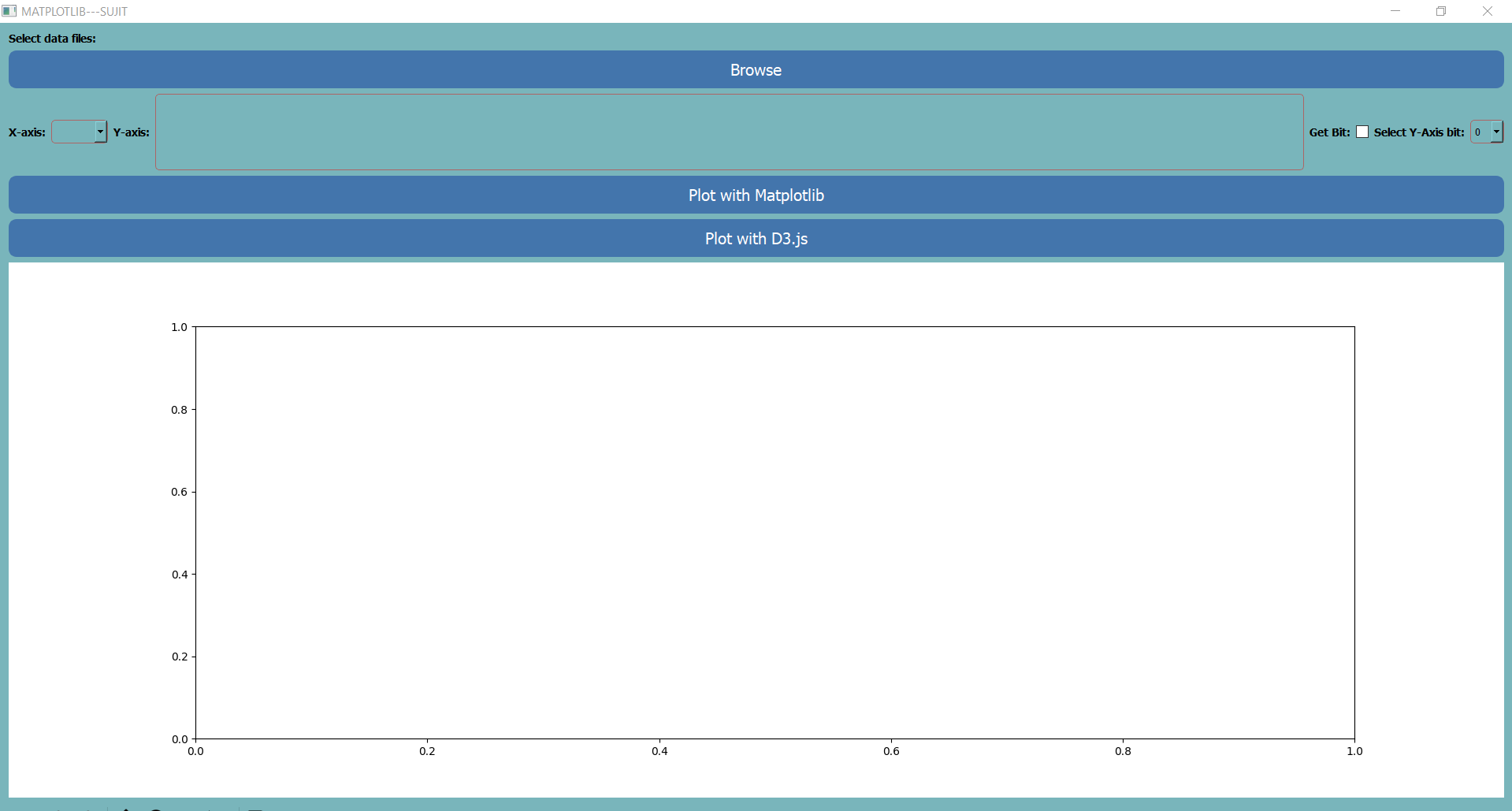
Task: Click inside the Y-axis selection list box
Action: point(729,132)
